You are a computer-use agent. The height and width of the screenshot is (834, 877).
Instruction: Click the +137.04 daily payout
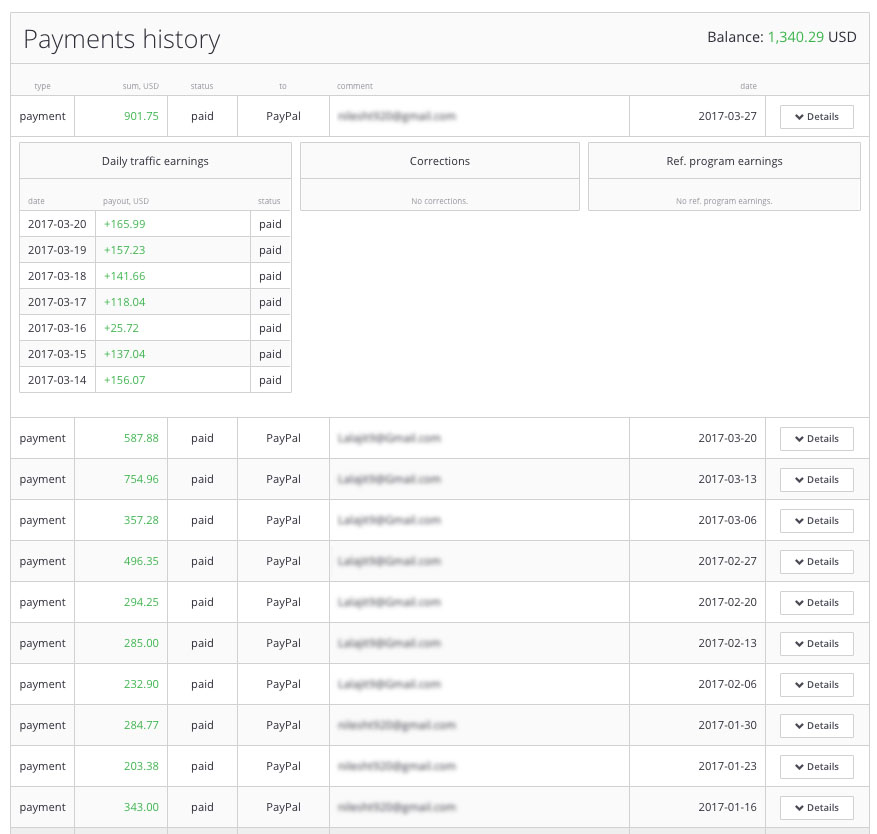pos(124,354)
